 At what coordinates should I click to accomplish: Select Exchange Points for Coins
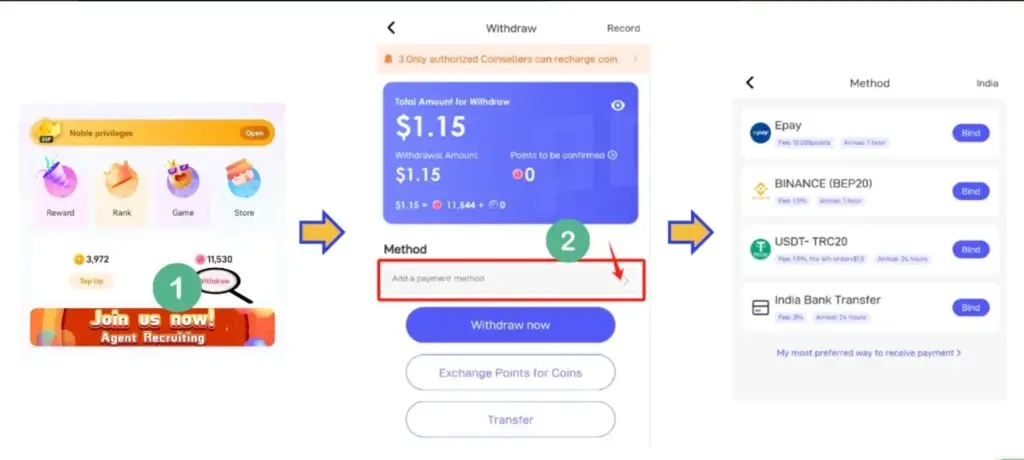(511, 372)
